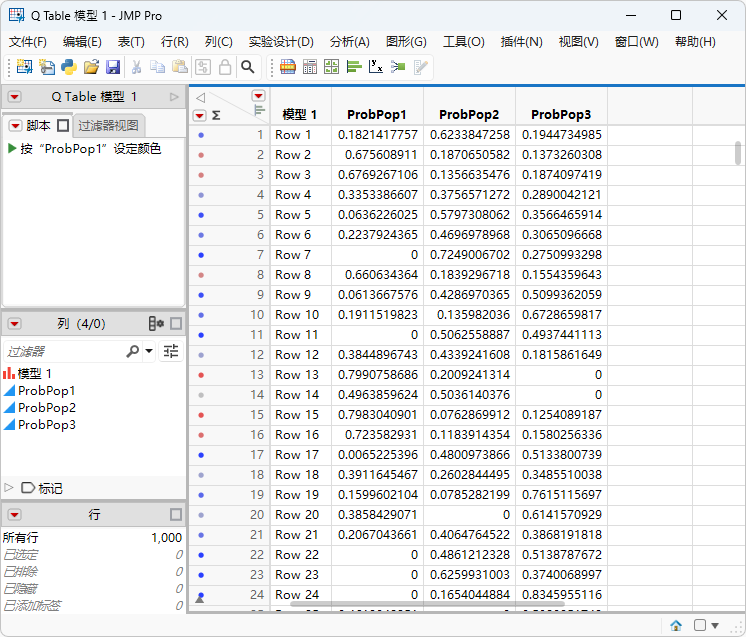Open the 表(T) menu

point(131,42)
